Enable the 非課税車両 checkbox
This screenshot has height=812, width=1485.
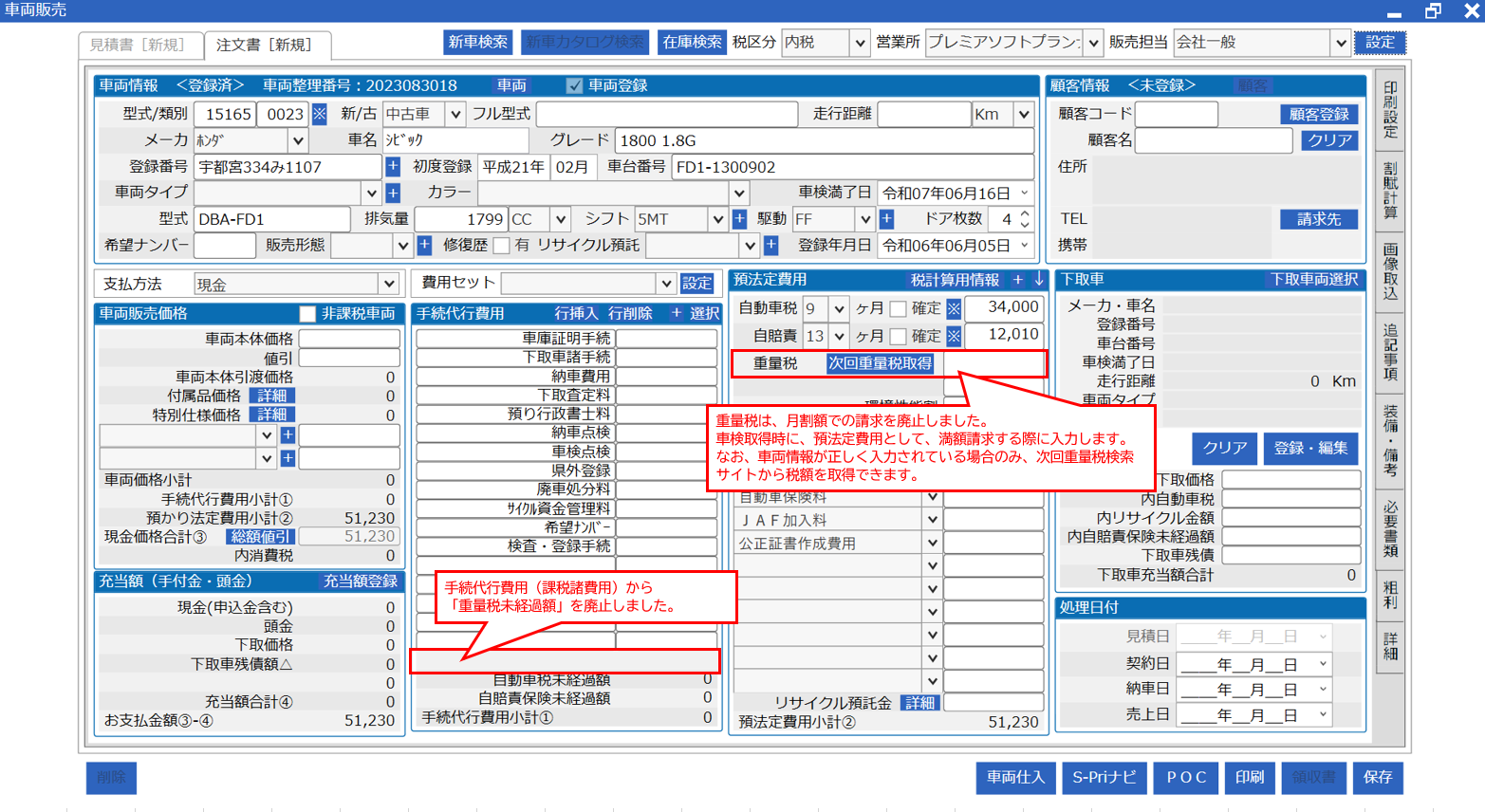[307, 314]
